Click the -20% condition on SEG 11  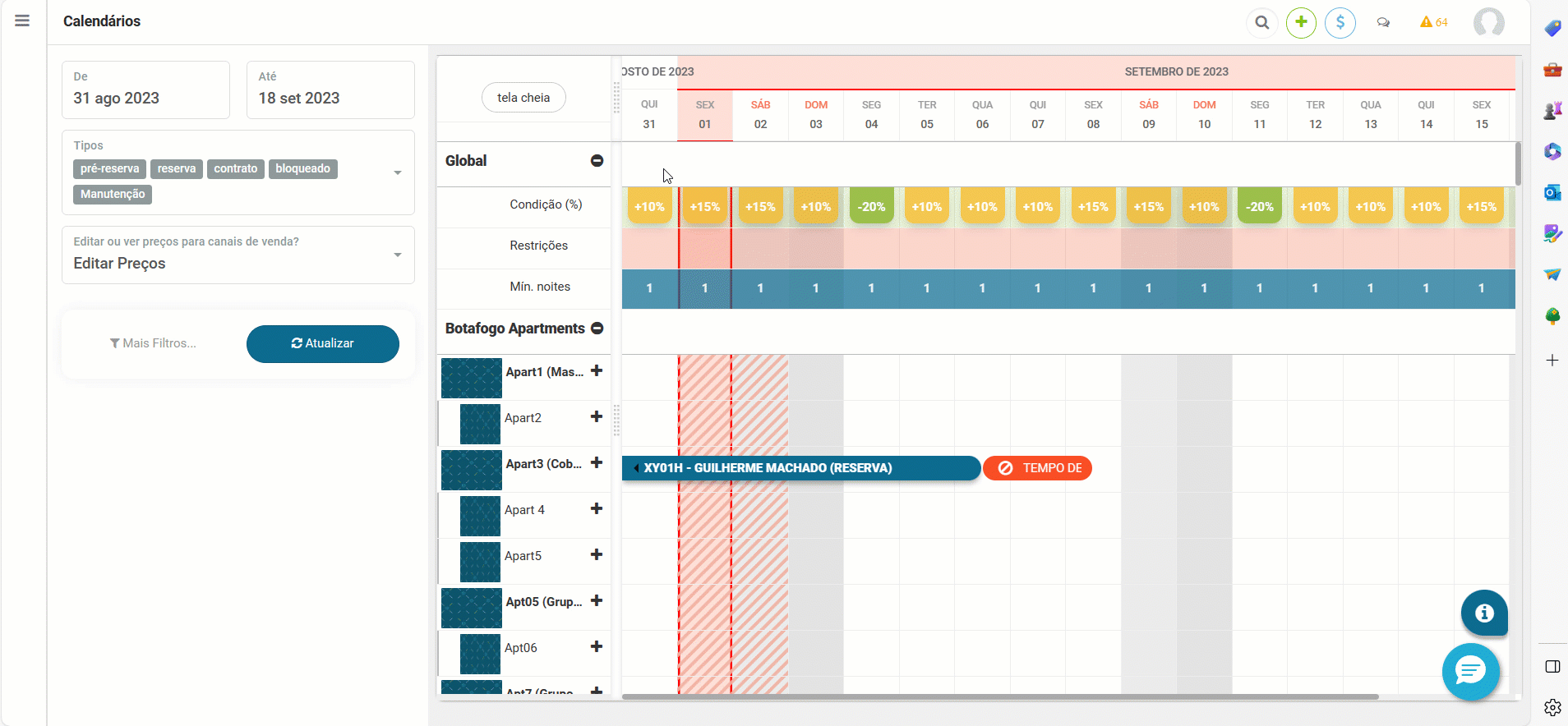click(1260, 207)
